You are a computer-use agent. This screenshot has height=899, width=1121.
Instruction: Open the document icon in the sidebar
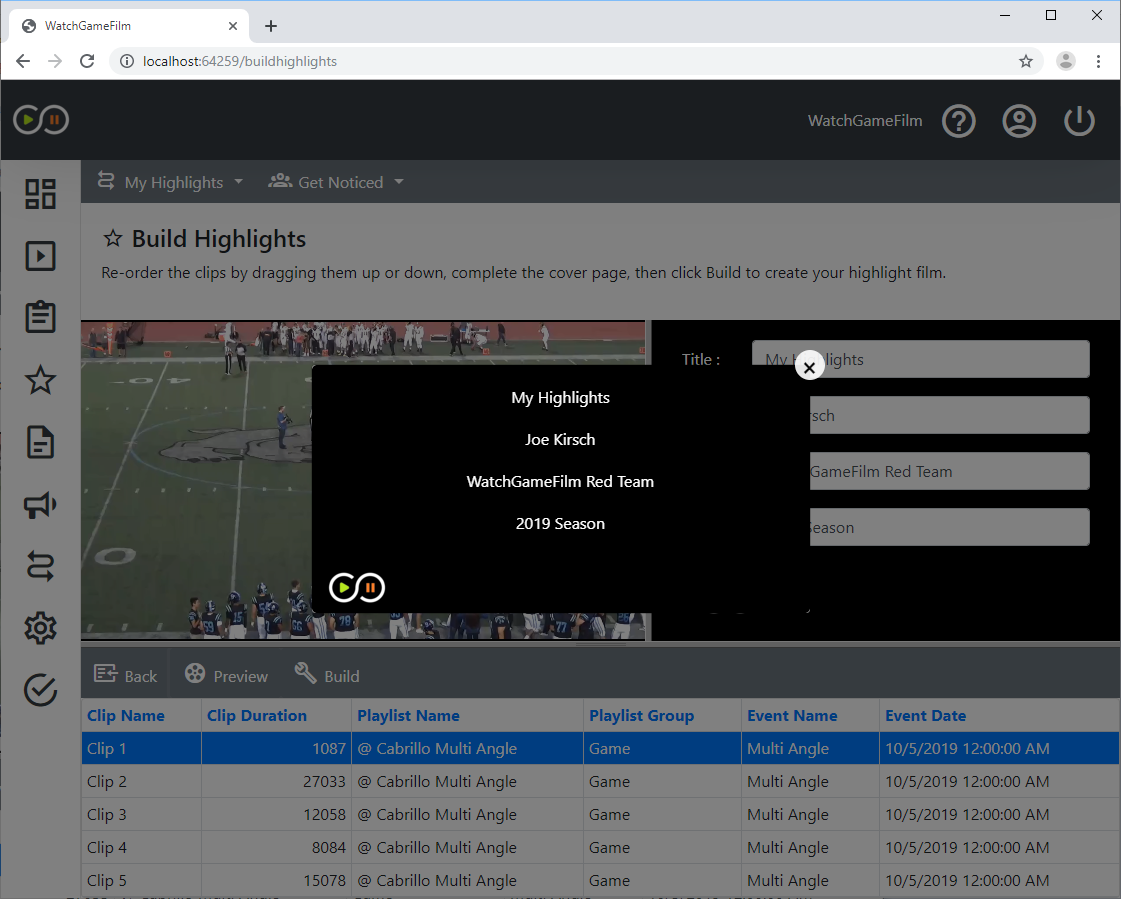40,442
